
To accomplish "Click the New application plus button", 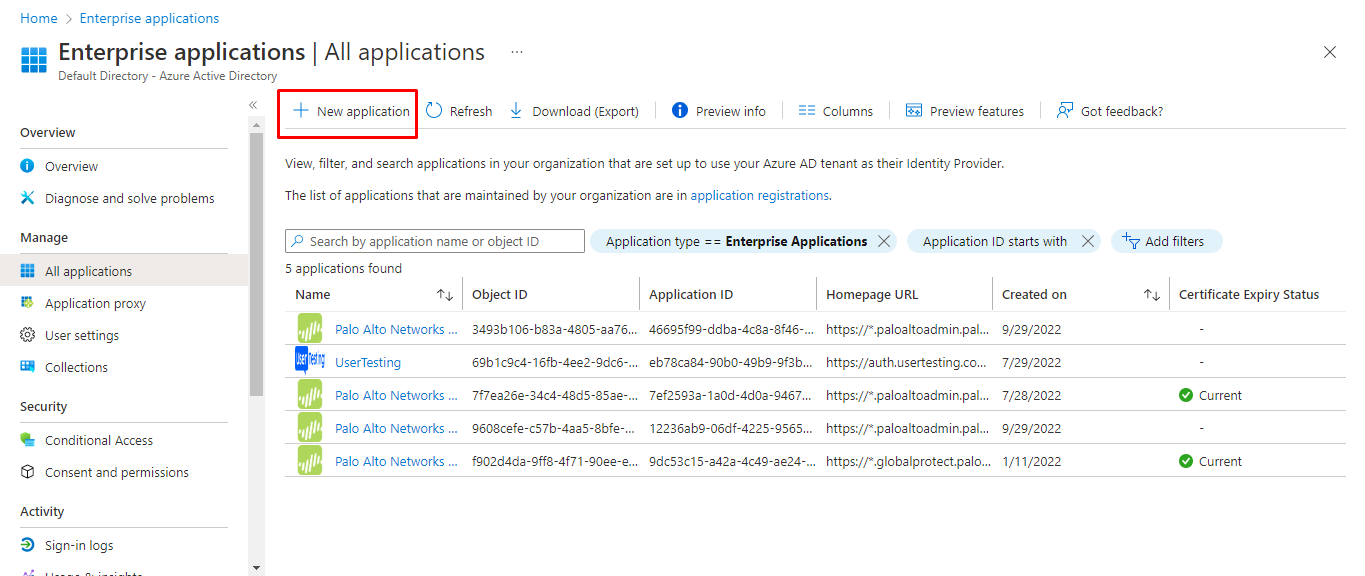I will (x=350, y=111).
